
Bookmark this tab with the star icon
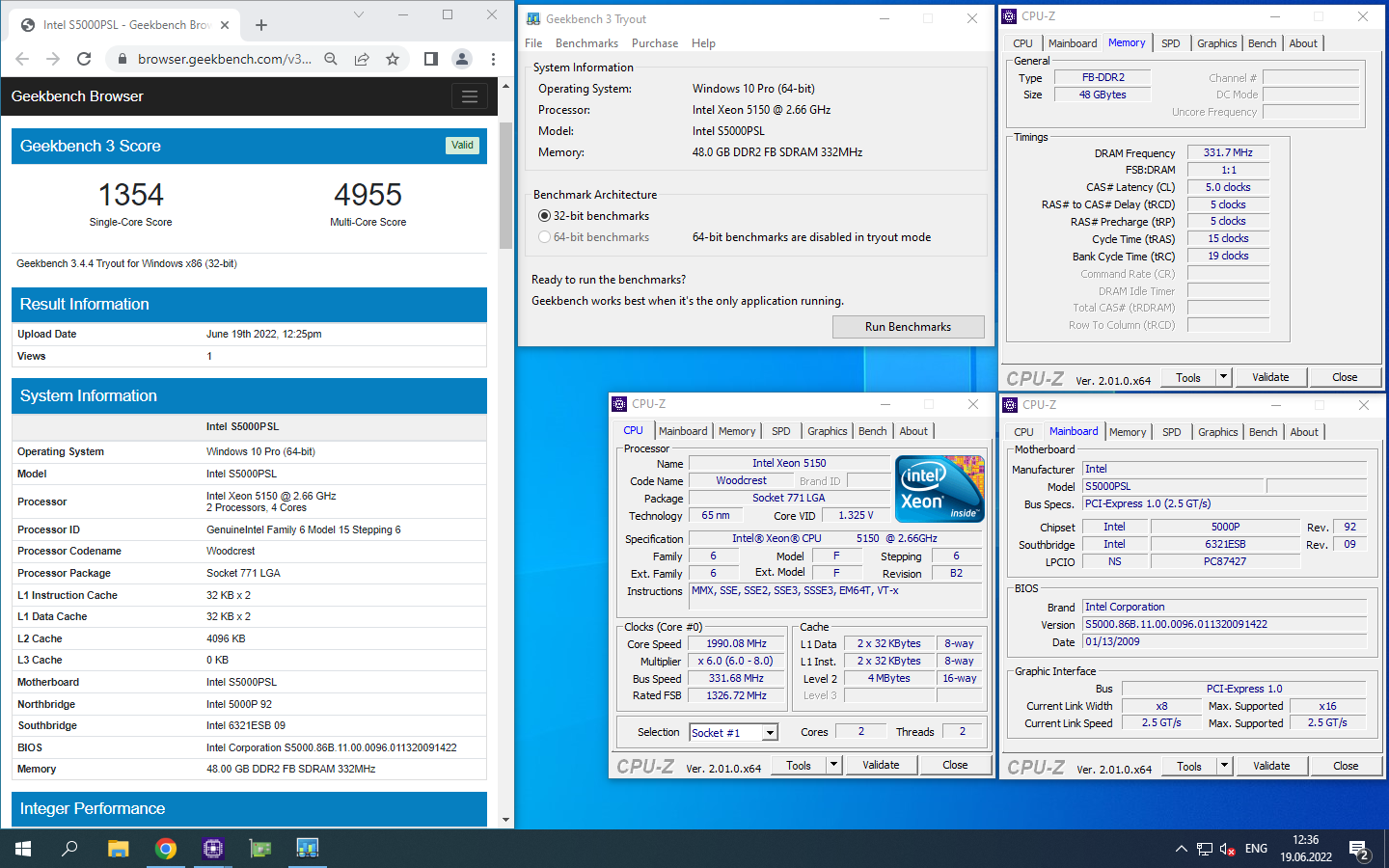click(393, 59)
